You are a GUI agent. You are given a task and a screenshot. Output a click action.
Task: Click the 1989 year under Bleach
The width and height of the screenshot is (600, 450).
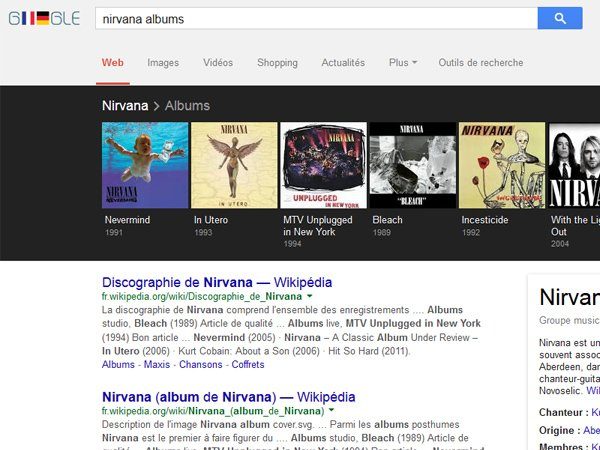(382, 232)
